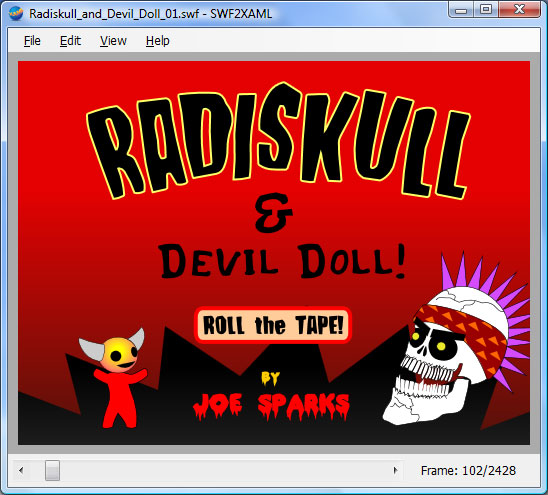Viewport: 548px width, 495px height.
Task: Click the frame scrollbar thumb
Action: click(x=52, y=470)
